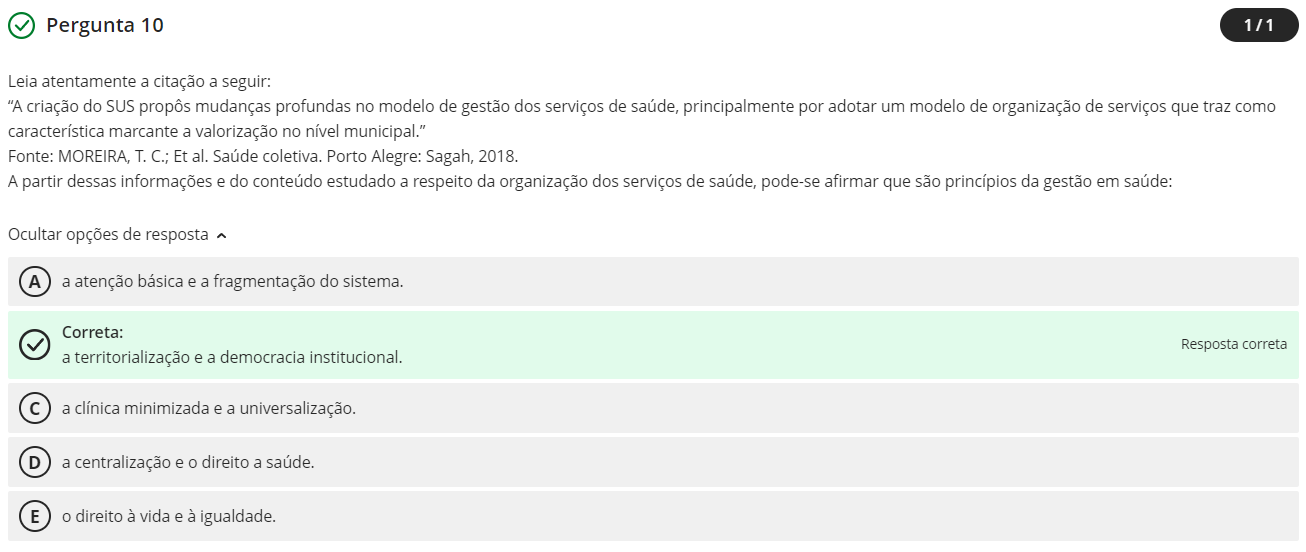1306x552 pixels.
Task: Click the 1/1 score badge
Action: 1258,25
